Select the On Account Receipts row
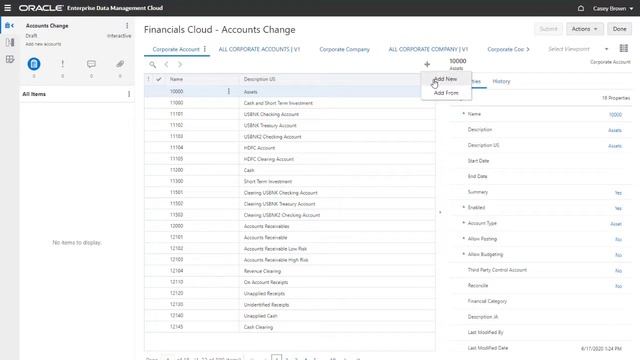The height and width of the screenshot is (360, 640). 290,282
